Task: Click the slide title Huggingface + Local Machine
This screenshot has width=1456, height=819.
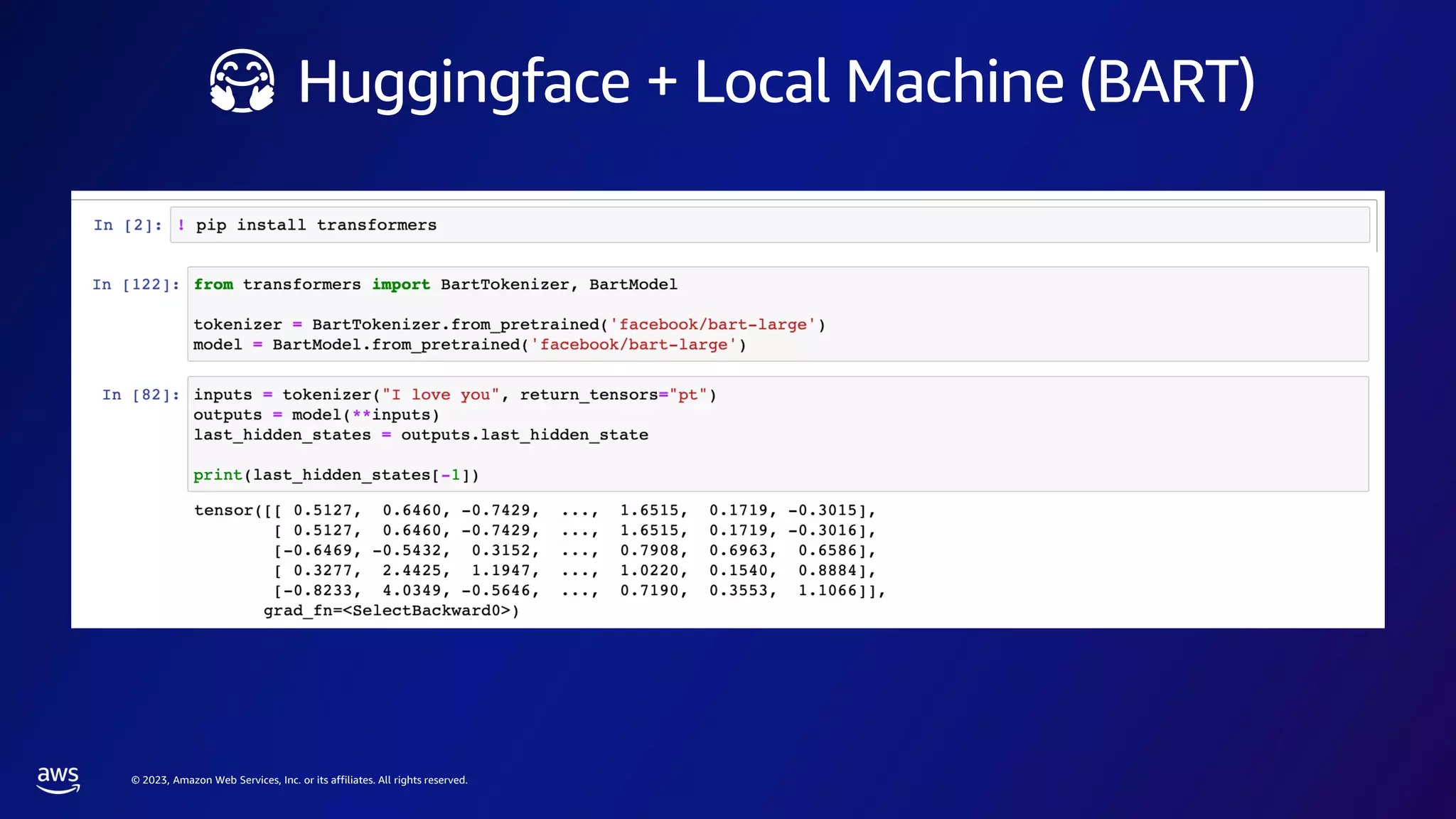Action: (776, 81)
